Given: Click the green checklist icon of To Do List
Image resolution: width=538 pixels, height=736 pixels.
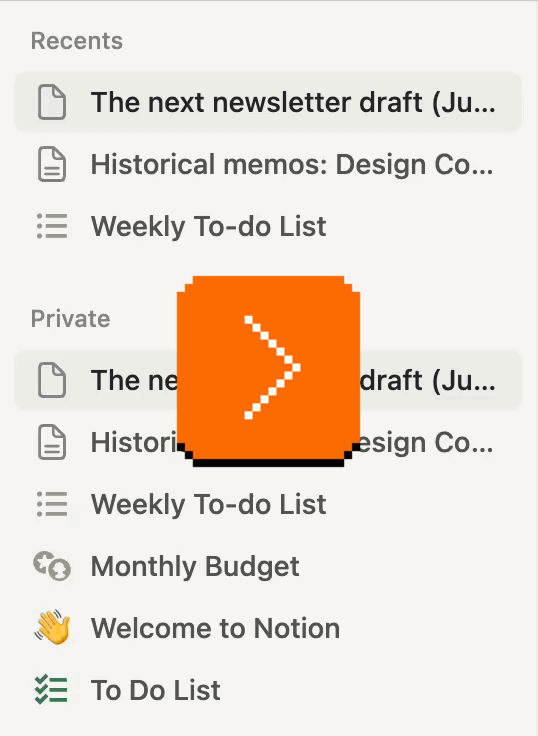Looking at the screenshot, I should (x=52, y=690).
